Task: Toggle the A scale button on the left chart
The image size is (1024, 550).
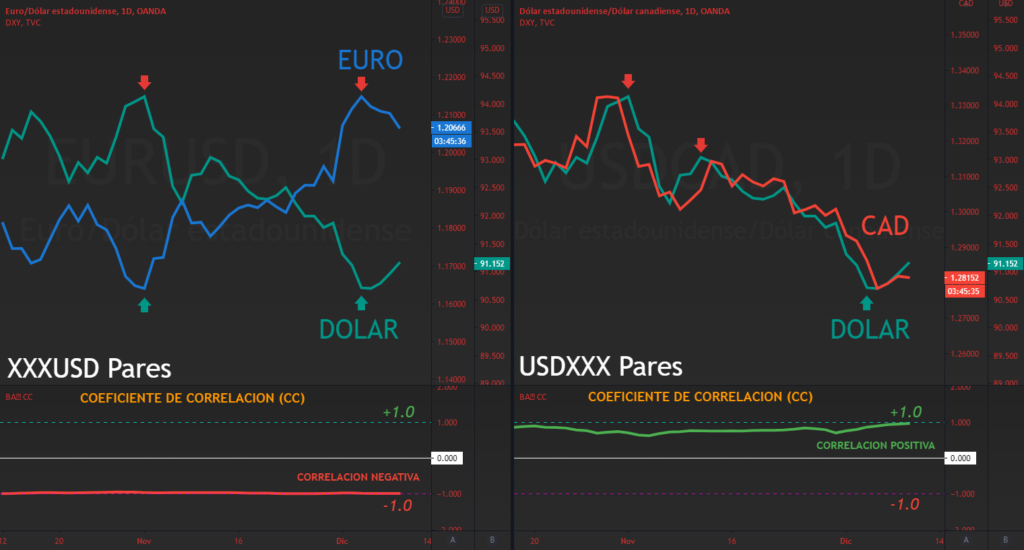Action: (452, 540)
